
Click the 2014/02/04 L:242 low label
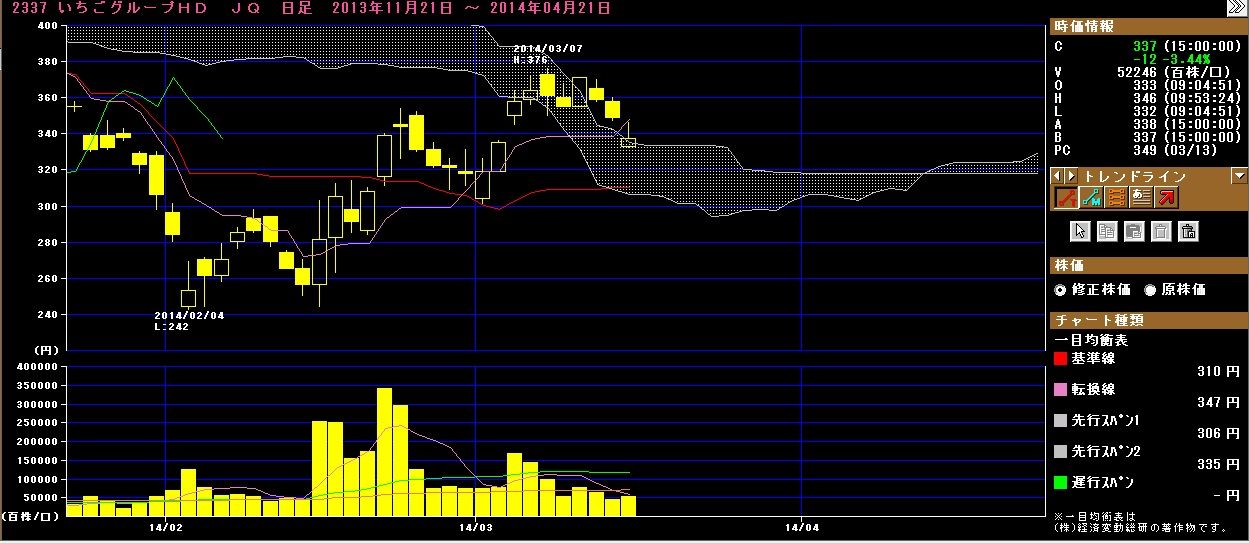189,321
